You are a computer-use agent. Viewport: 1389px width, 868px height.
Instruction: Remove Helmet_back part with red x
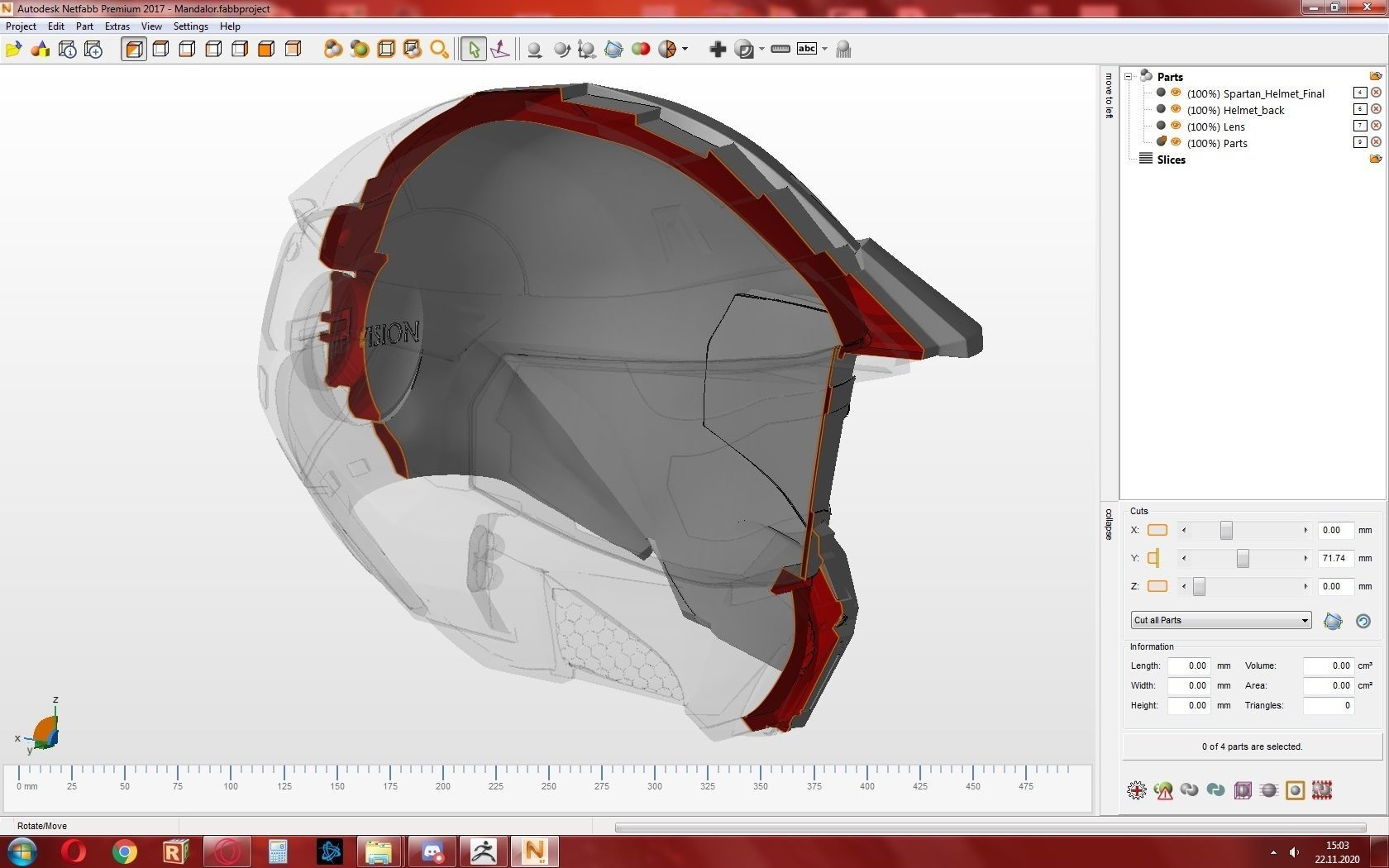point(1376,109)
